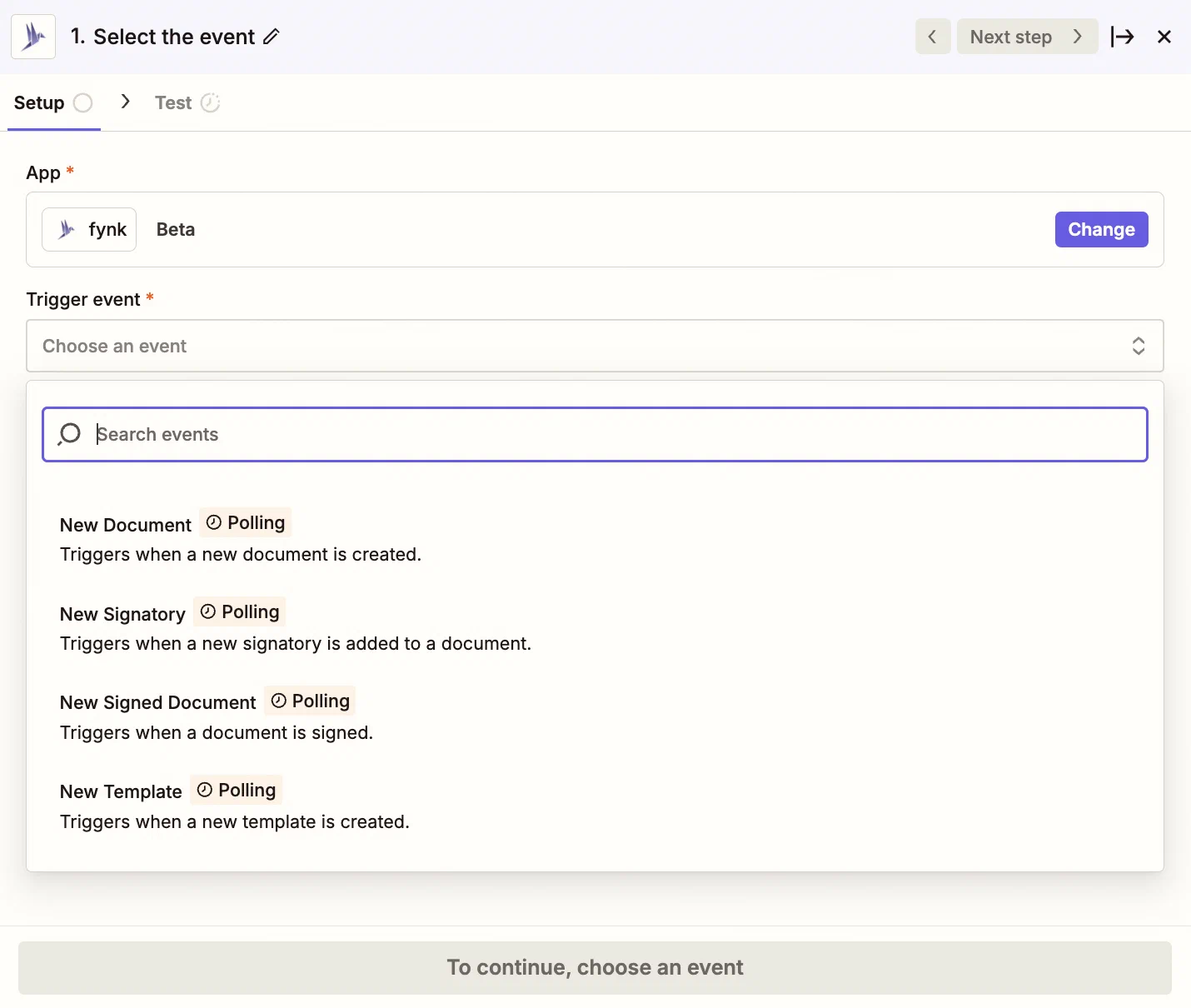1191x1008 pixels.
Task: Click the Setup status circle icon
Action: click(83, 102)
